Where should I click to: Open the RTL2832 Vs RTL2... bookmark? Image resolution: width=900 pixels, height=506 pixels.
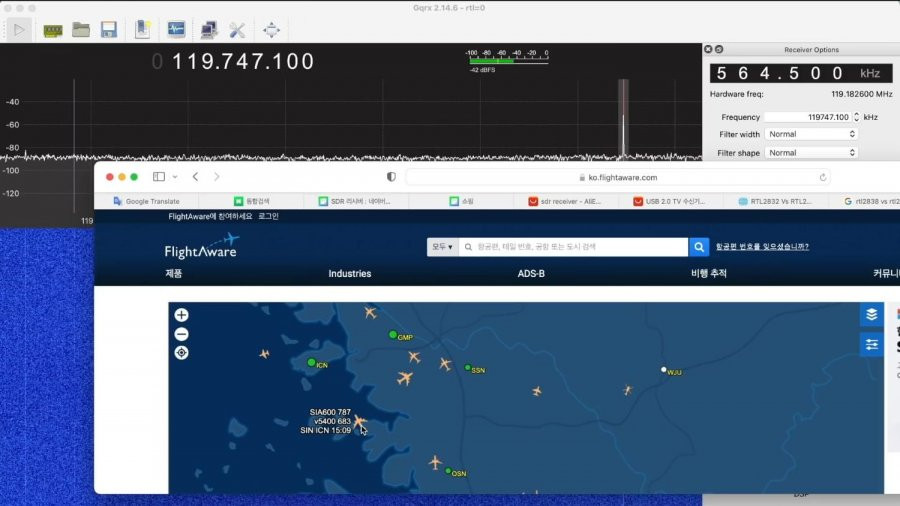point(775,201)
